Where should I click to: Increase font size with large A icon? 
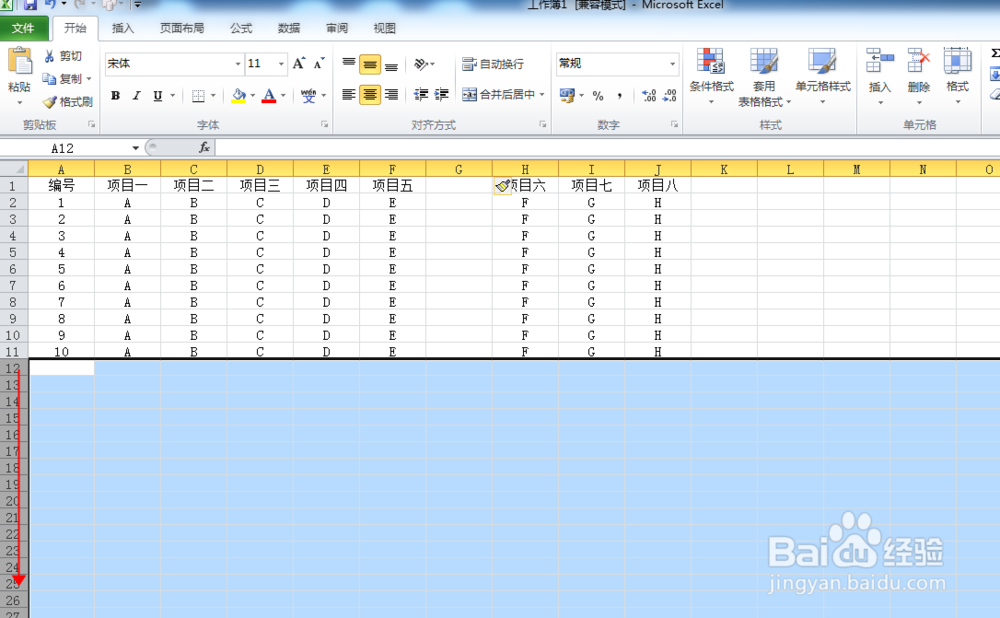coord(298,63)
